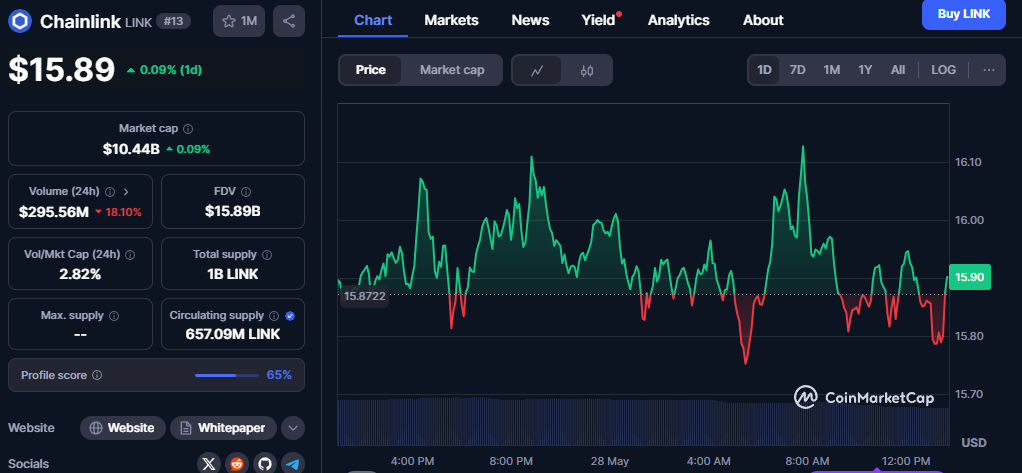Show Market cap info tooltip icon
This screenshot has width=1022, height=473.
(188, 129)
